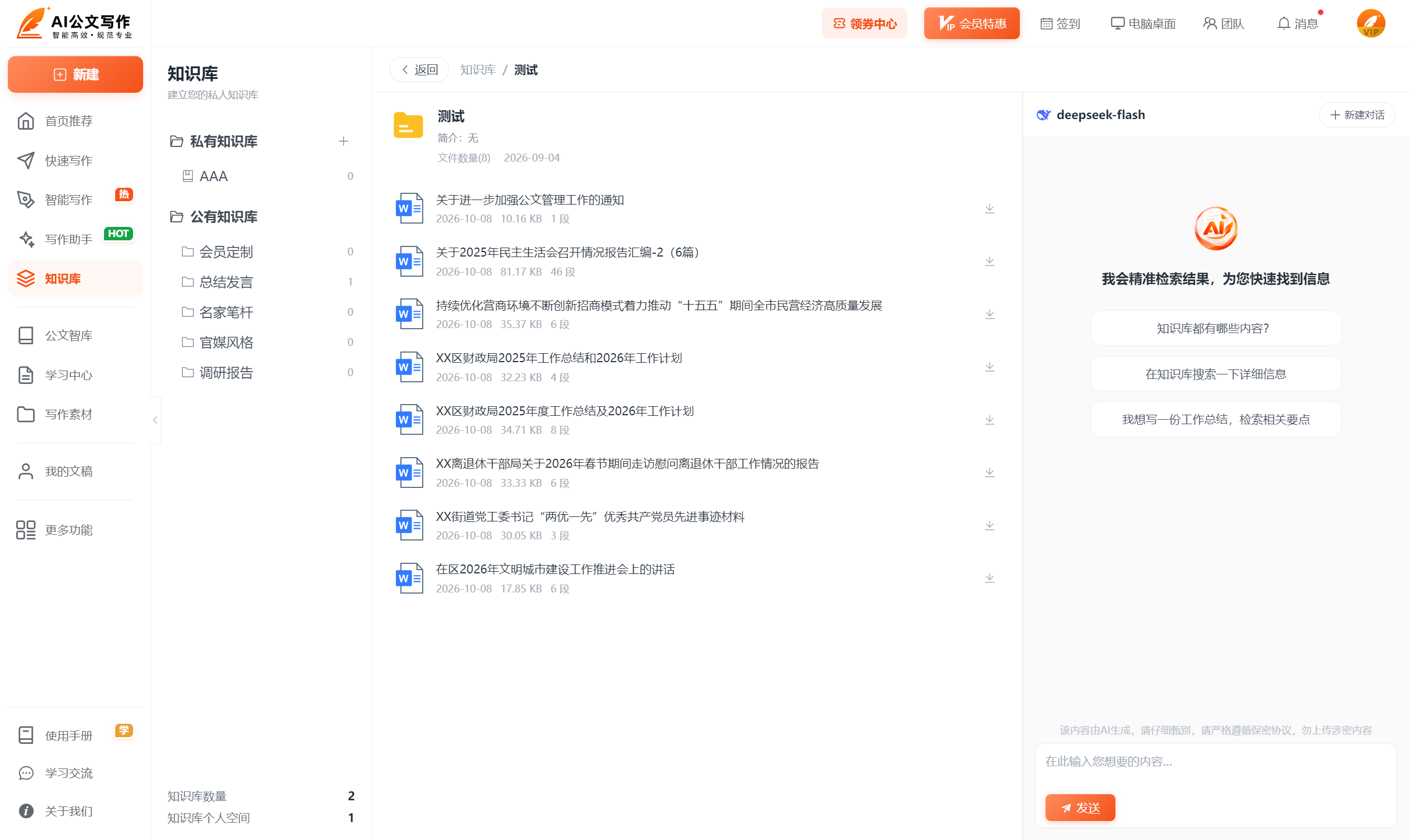
Task: Open 更多功能 in sidebar
Action: pyautogui.click(x=75, y=530)
